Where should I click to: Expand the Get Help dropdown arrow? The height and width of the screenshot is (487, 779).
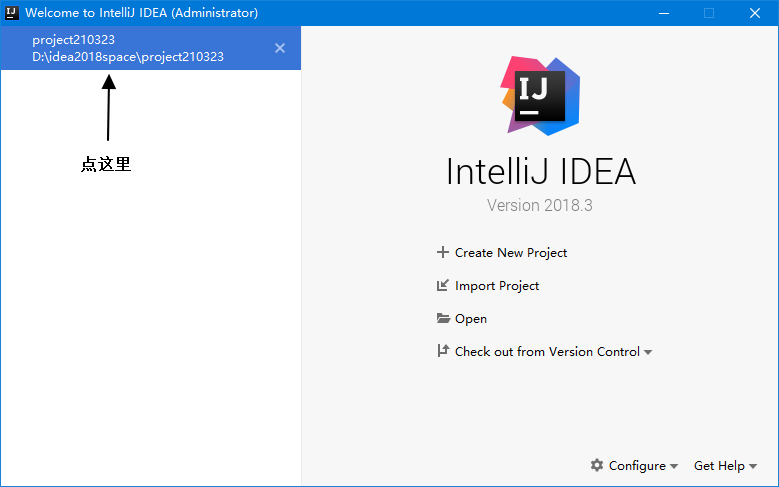click(x=753, y=467)
